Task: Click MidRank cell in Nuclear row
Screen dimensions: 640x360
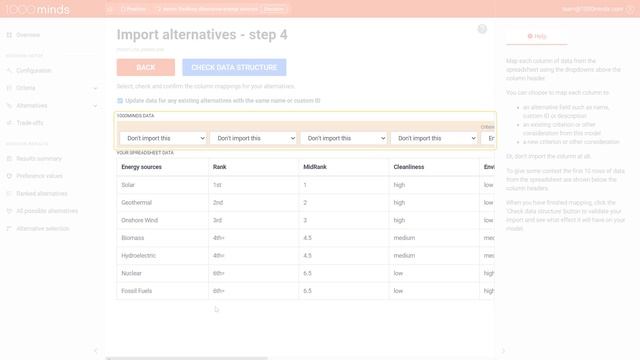Action: click(x=344, y=273)
